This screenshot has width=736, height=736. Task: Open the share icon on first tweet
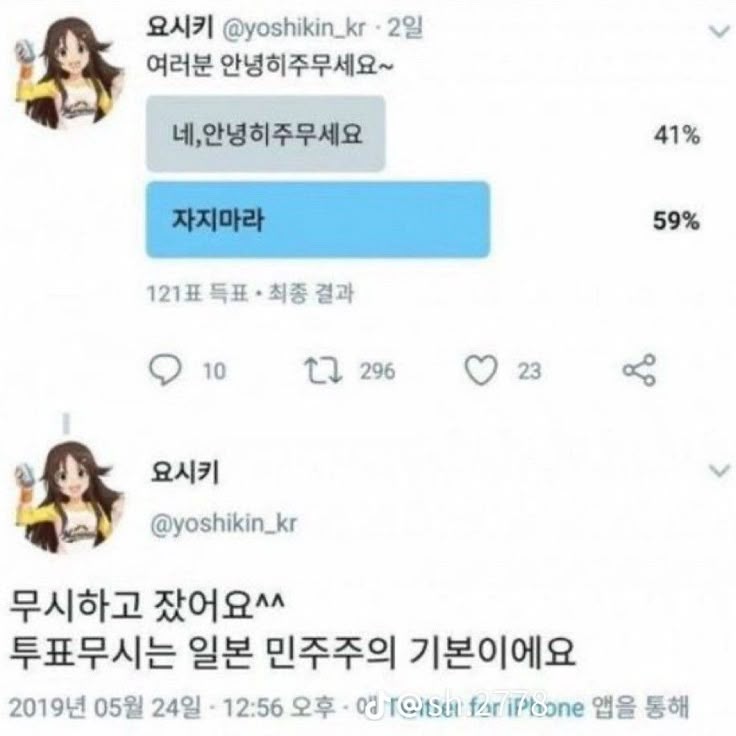[639, 370]
